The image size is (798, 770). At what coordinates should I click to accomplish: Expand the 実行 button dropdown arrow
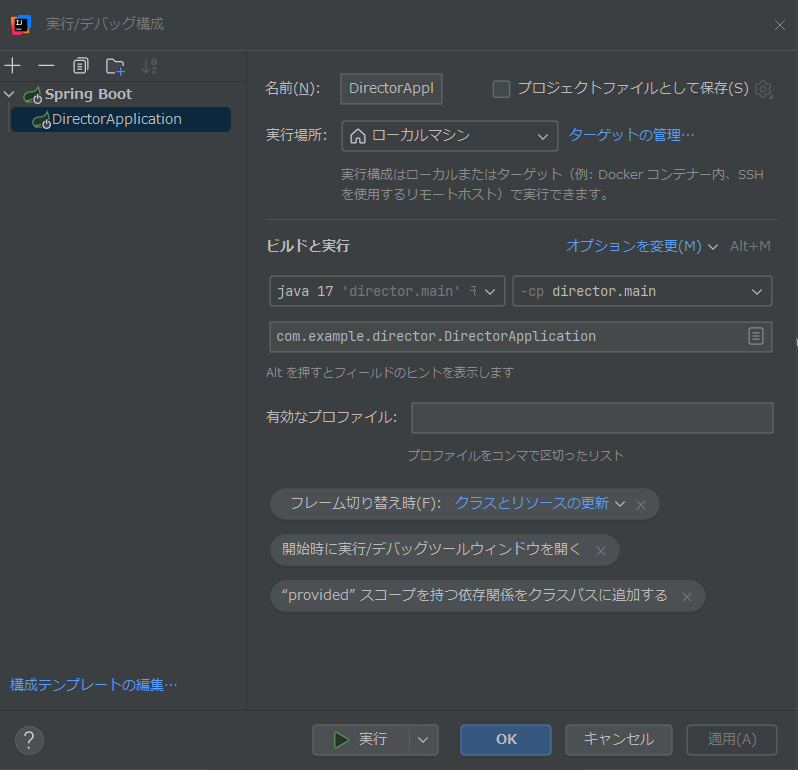point(423,739)
